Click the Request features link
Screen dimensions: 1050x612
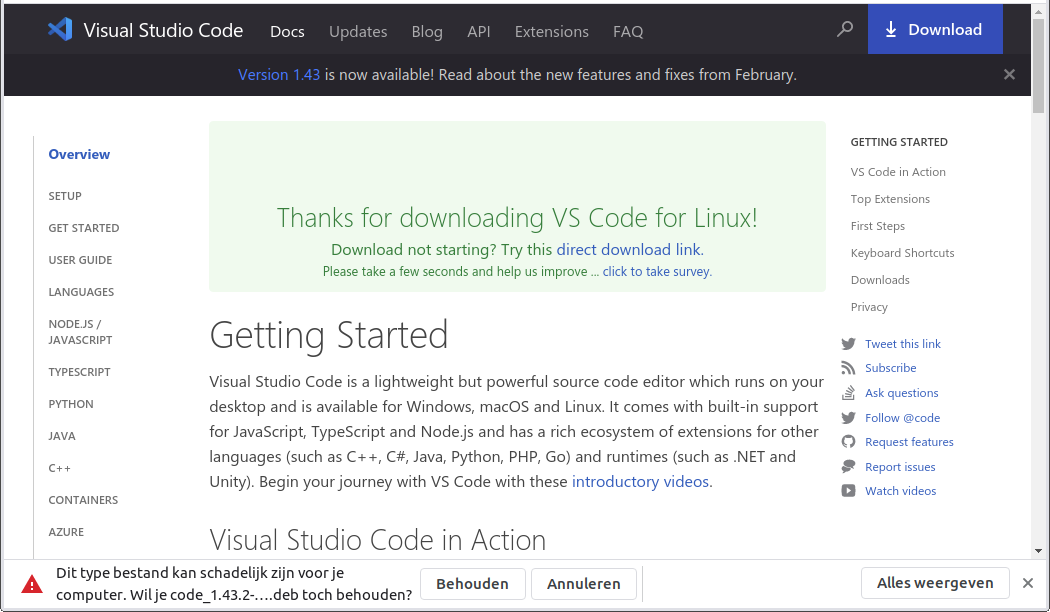click(909, 442)
